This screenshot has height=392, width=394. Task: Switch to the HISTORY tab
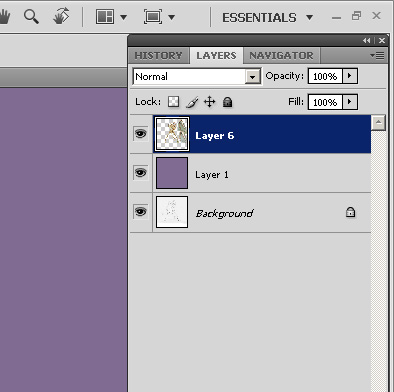pos(158,56)
